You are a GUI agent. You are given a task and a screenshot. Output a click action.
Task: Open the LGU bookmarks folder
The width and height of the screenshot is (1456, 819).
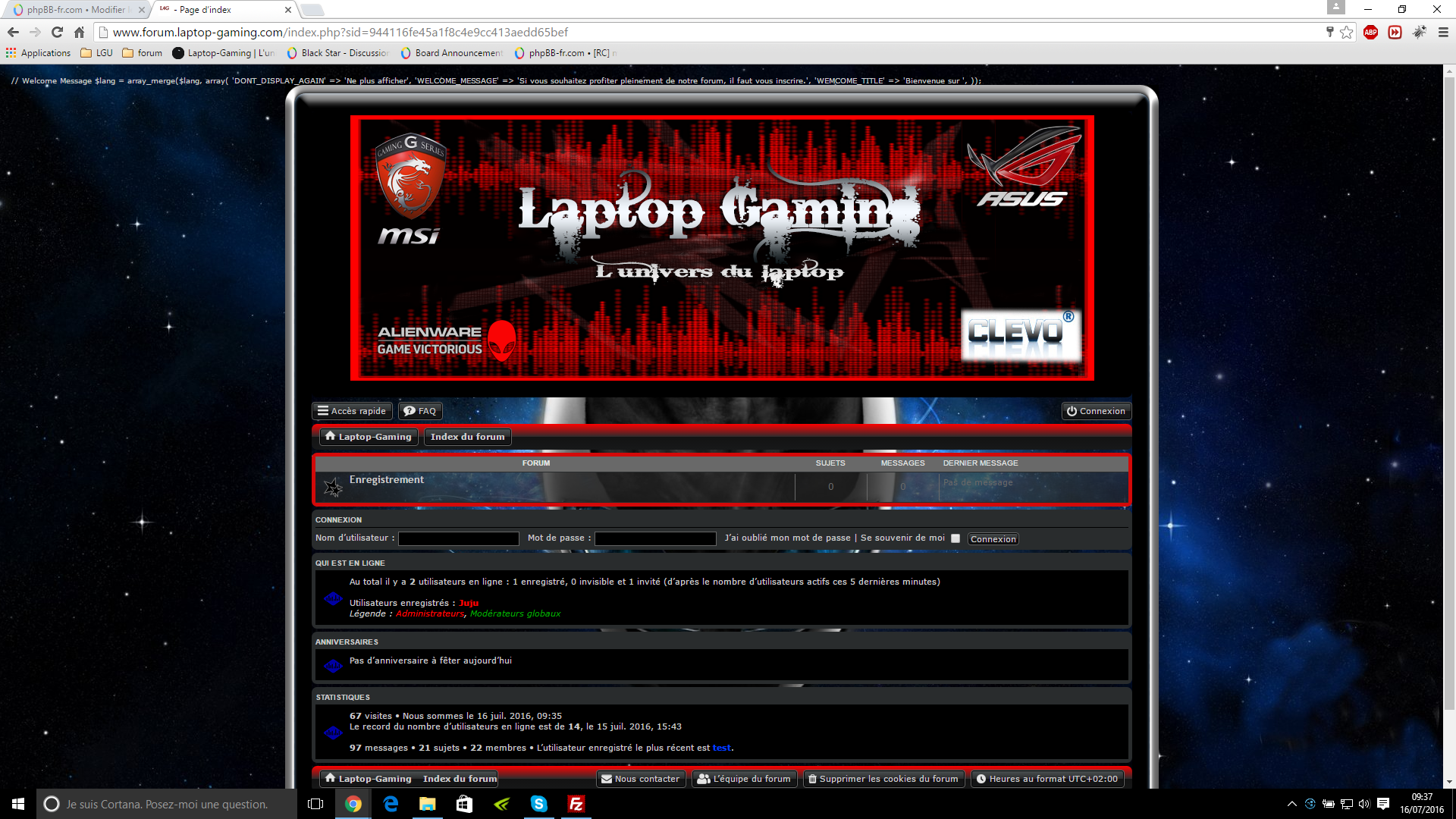pyautogui.click(x=96, y=53)
